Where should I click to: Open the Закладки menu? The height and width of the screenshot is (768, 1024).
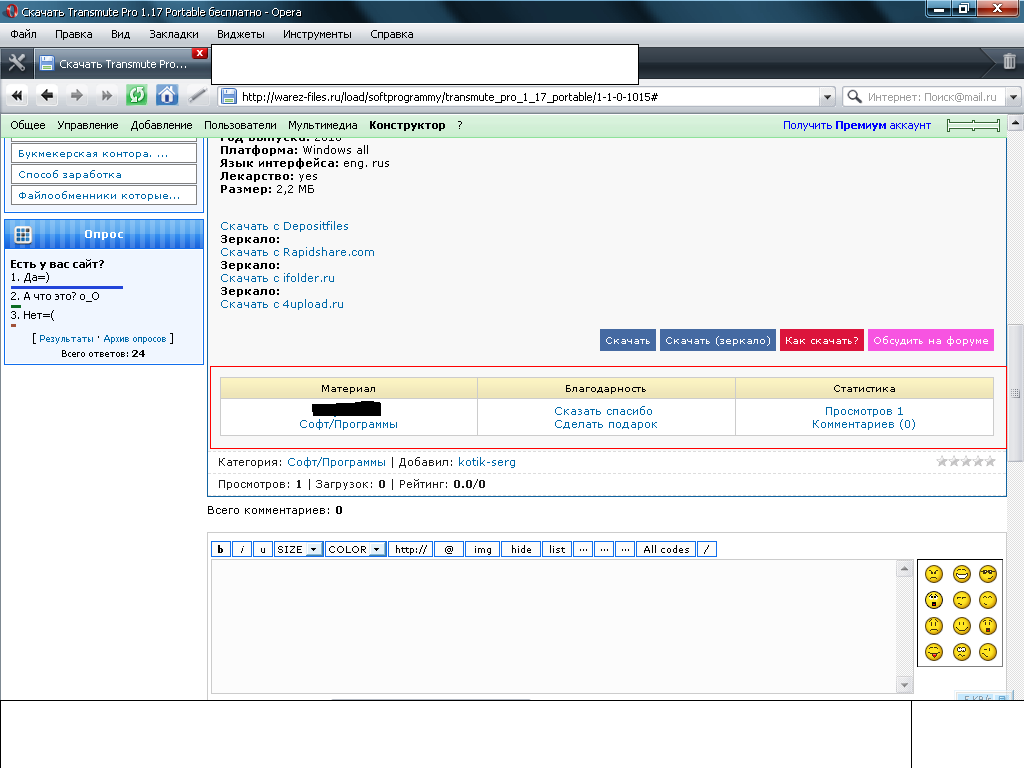click(x=173, y=34)
